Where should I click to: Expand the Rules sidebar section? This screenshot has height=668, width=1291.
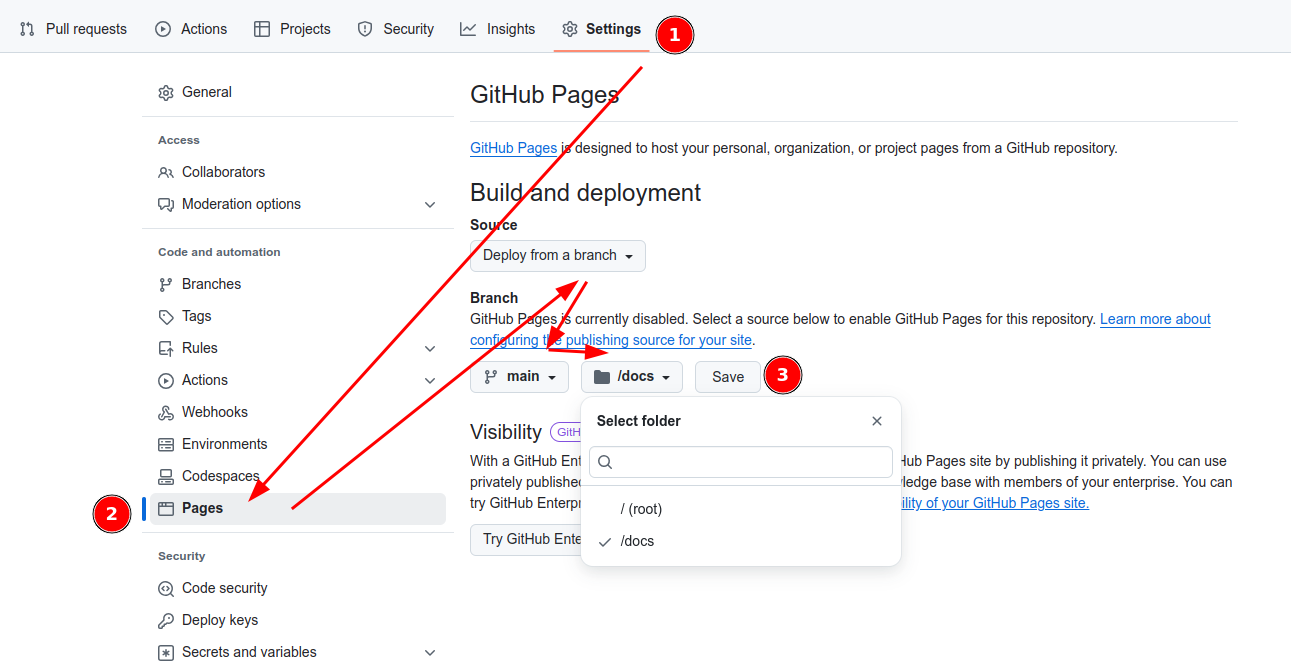click(x=430, y=349)
